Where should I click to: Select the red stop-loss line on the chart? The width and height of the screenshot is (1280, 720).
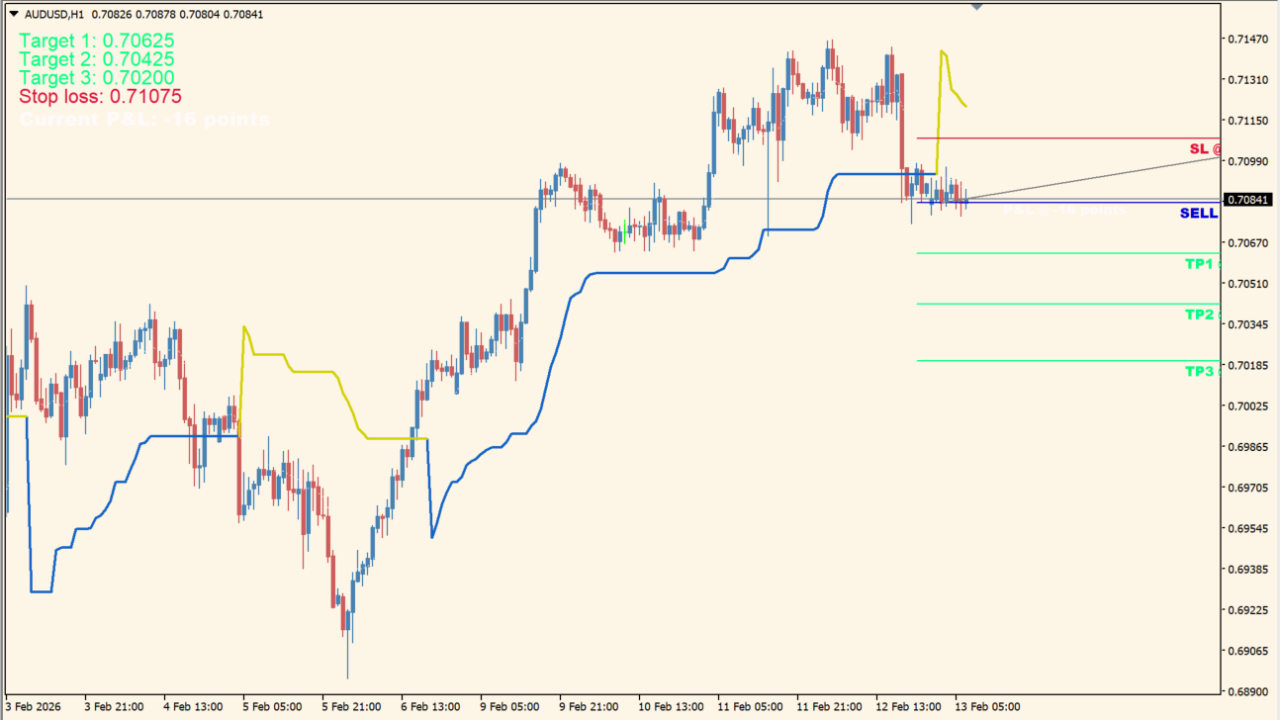pos(1050,137)
